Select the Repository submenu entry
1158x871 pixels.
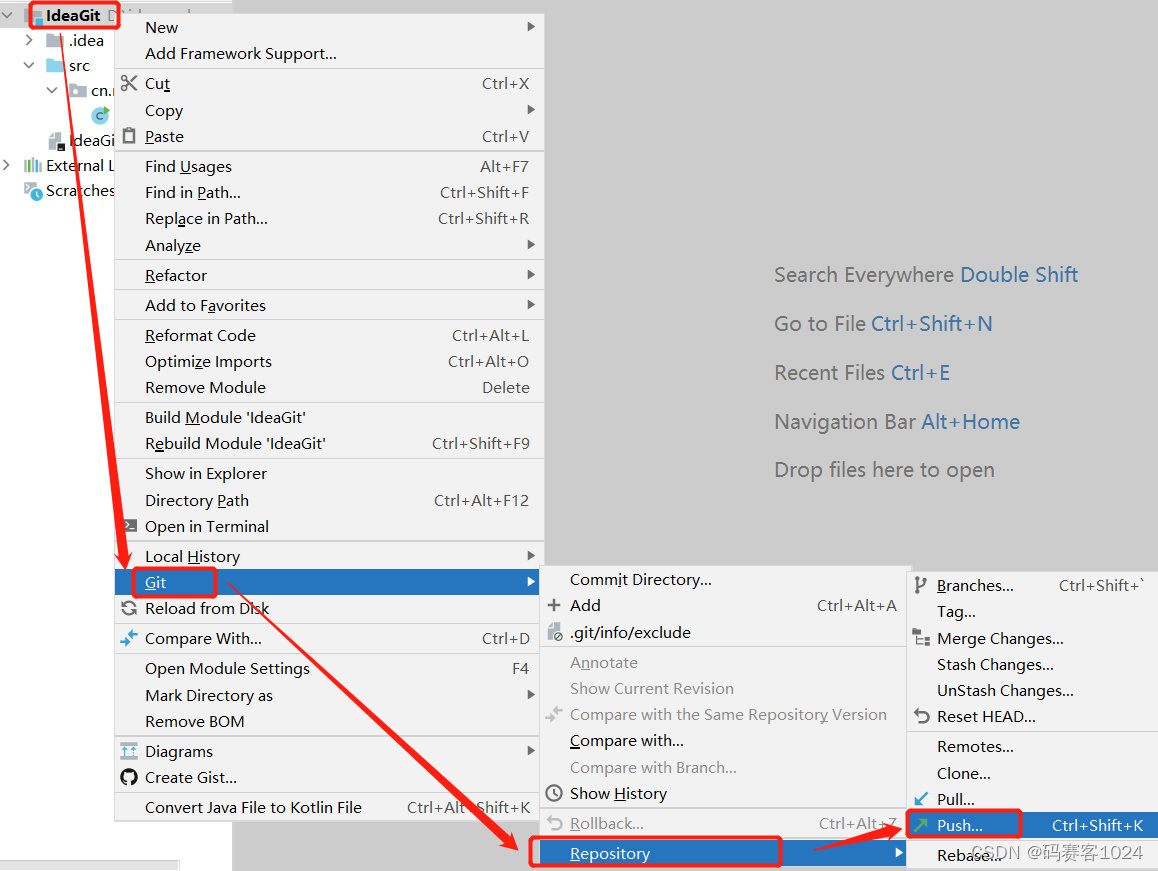point(724,853)
